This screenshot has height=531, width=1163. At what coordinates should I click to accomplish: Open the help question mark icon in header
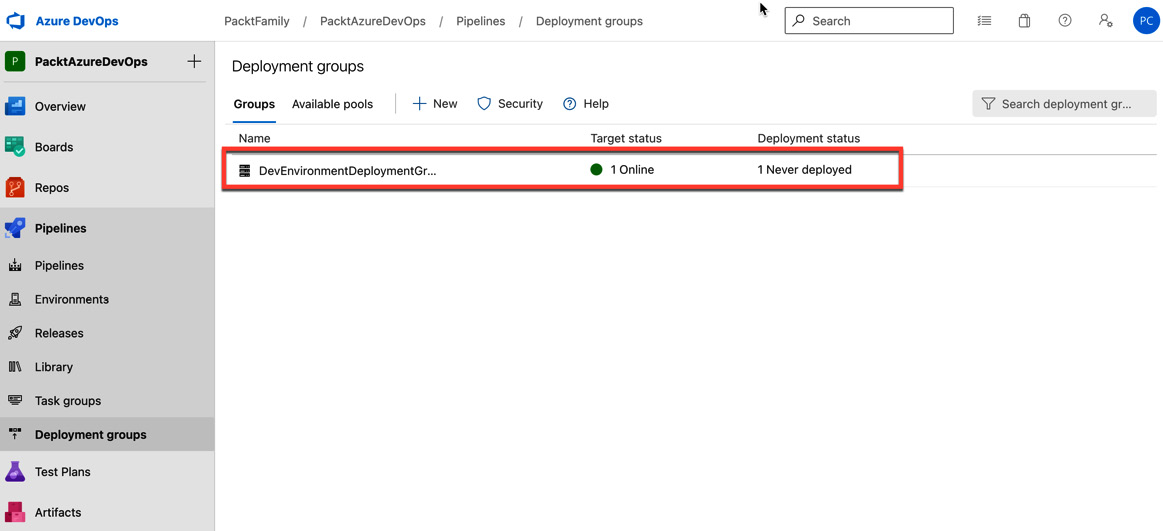tap(1064, 21)
